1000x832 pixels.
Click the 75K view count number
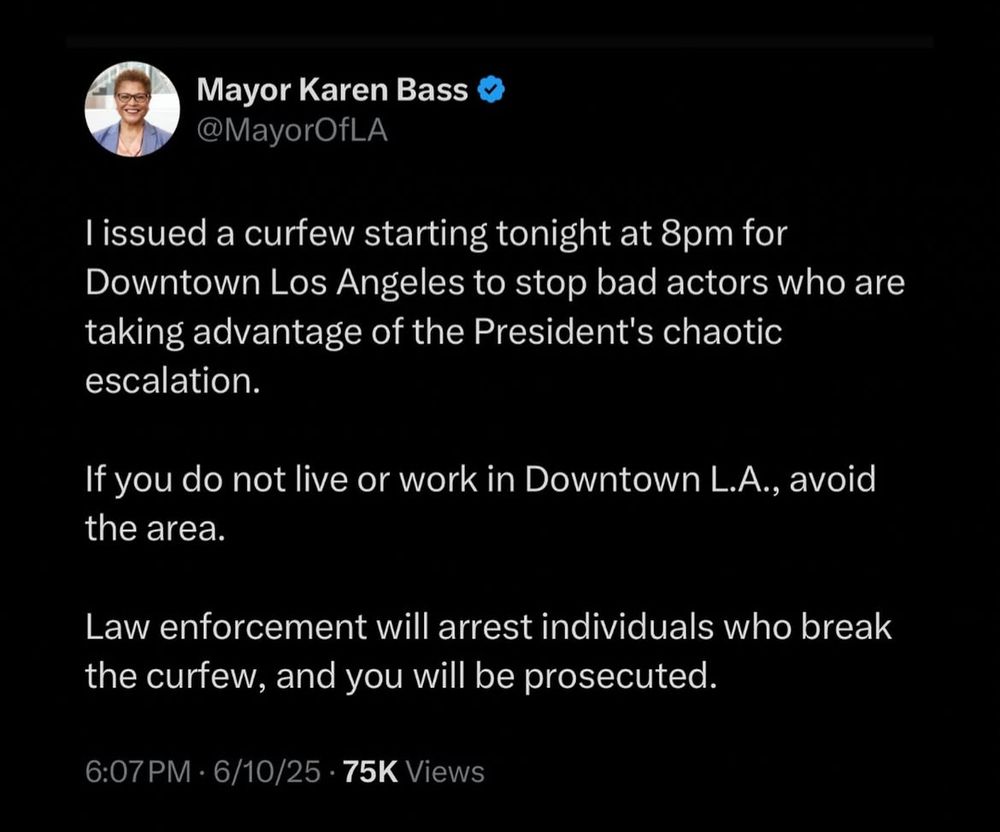371,771
